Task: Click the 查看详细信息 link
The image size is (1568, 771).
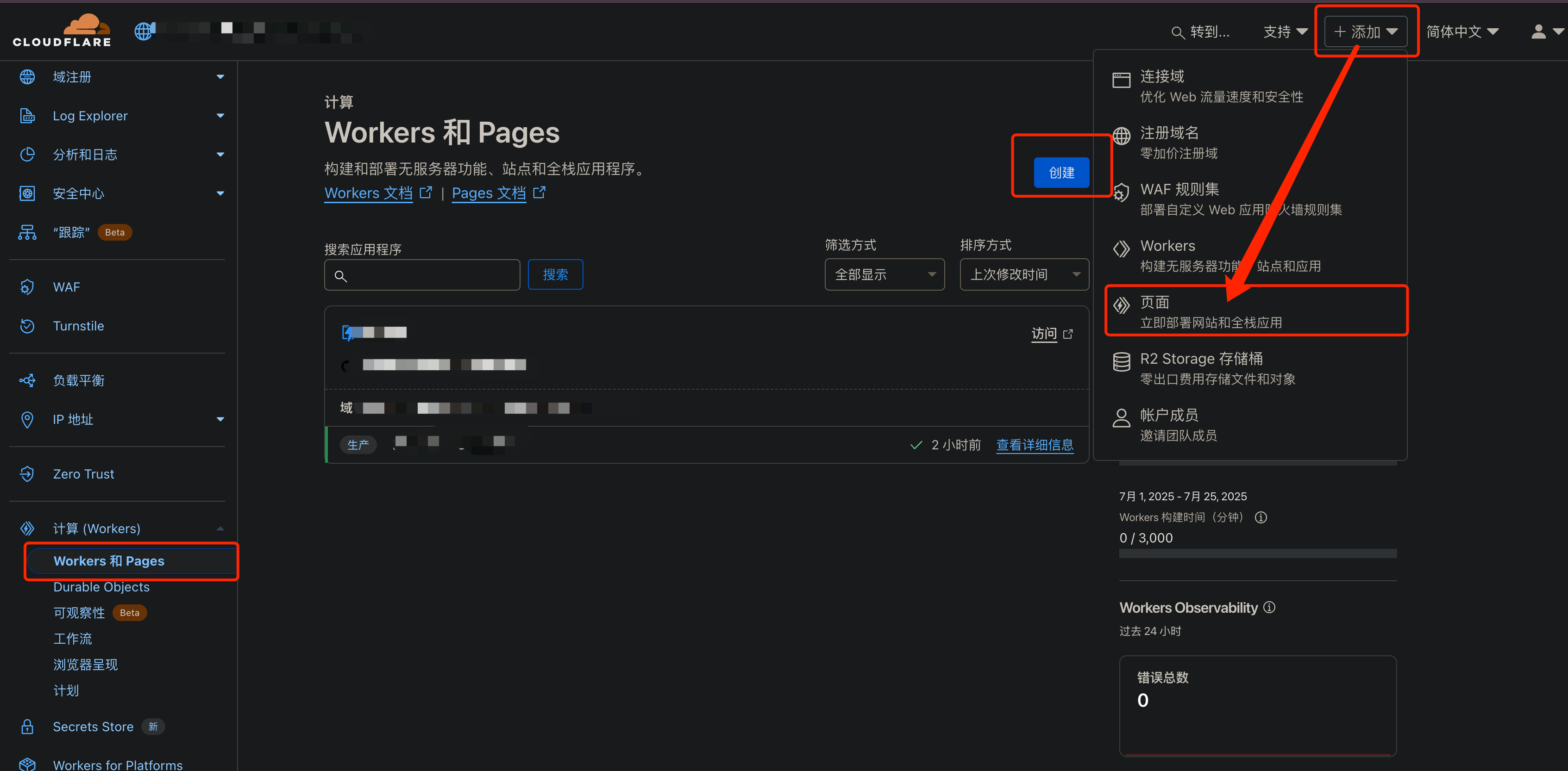Action: (1035, 445)
